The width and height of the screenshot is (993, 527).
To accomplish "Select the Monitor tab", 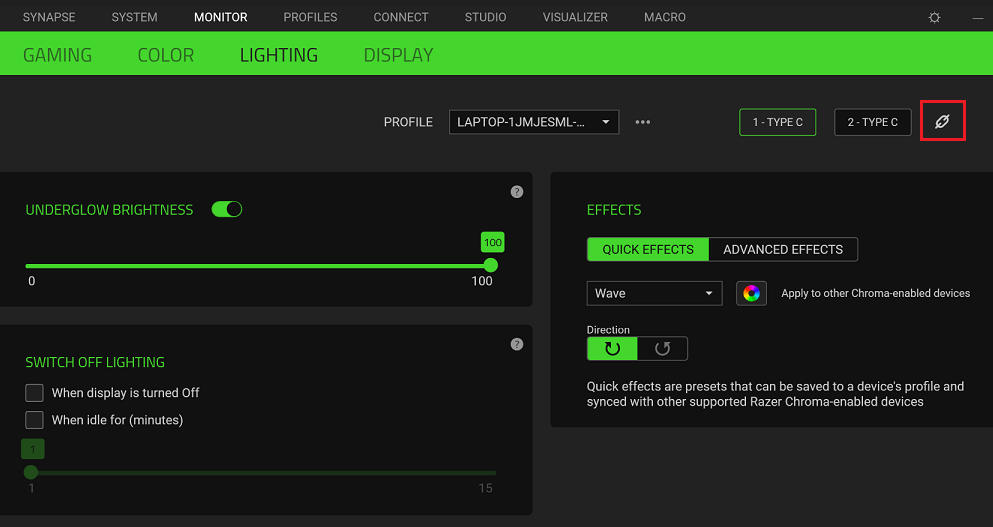I will (220, 17).
